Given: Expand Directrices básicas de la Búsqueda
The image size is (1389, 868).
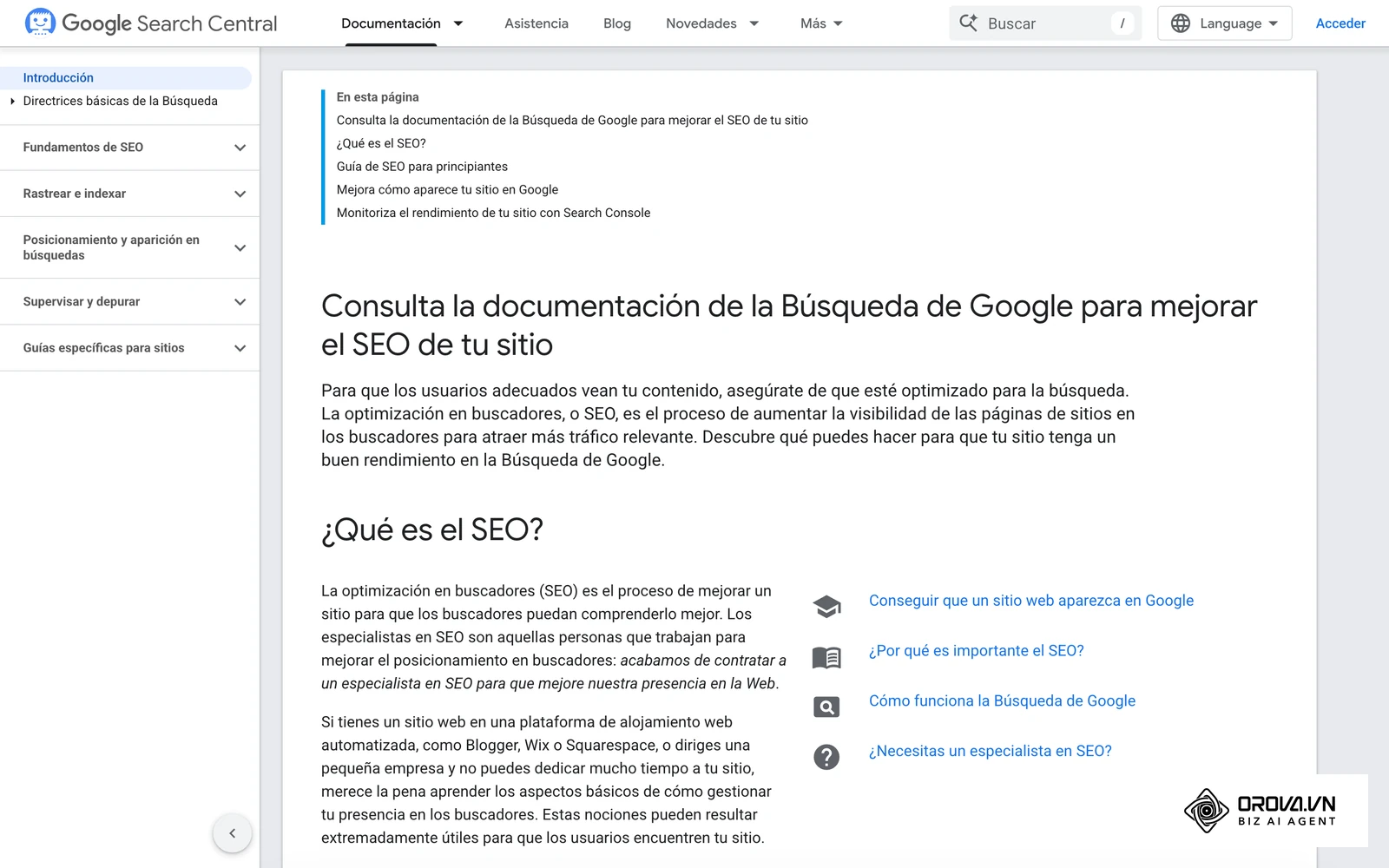Looking at the screenshot, I should tap(12, 101).
